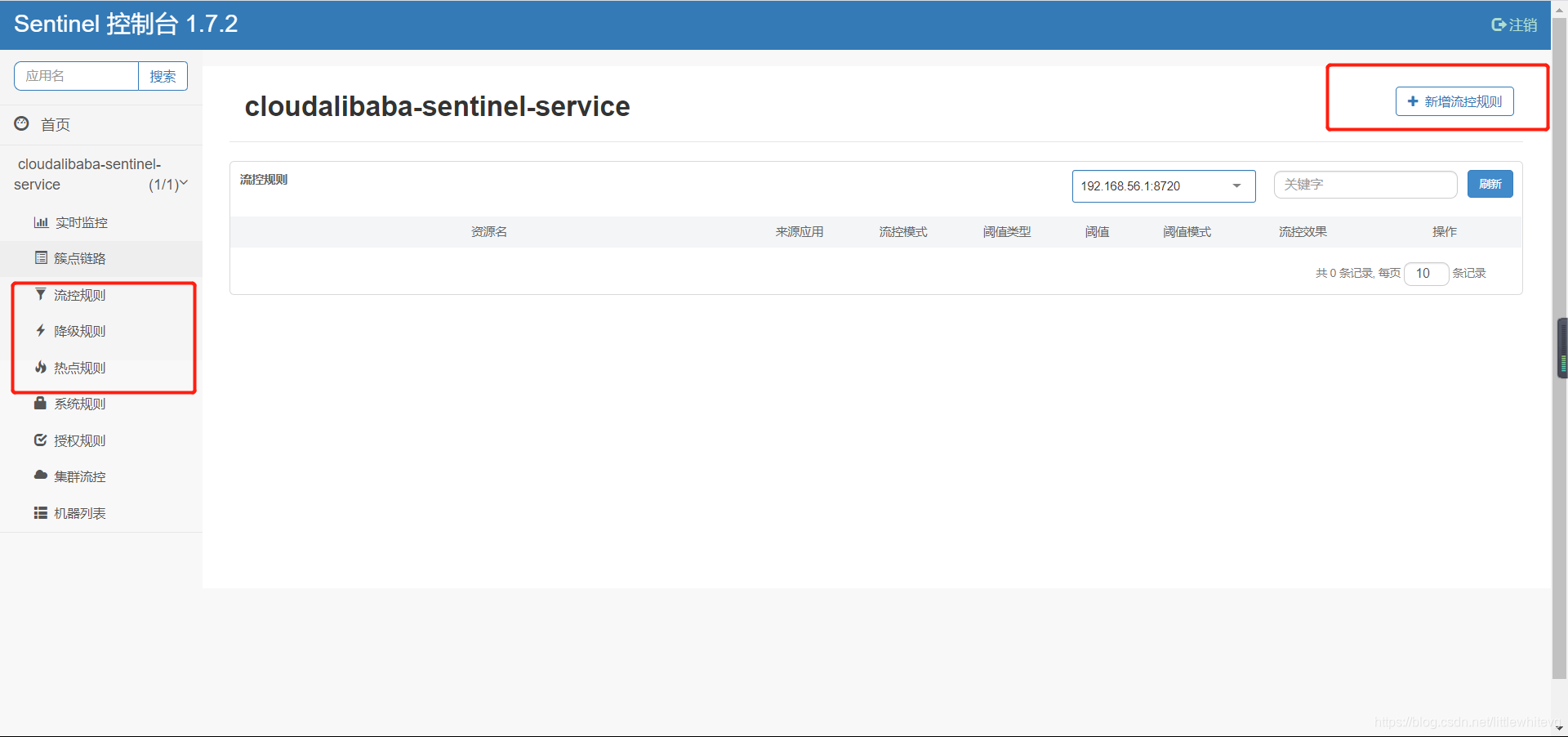Click 注销 logout link
The width and height of the screenshot is (1568, 737).
[1514, 25]
